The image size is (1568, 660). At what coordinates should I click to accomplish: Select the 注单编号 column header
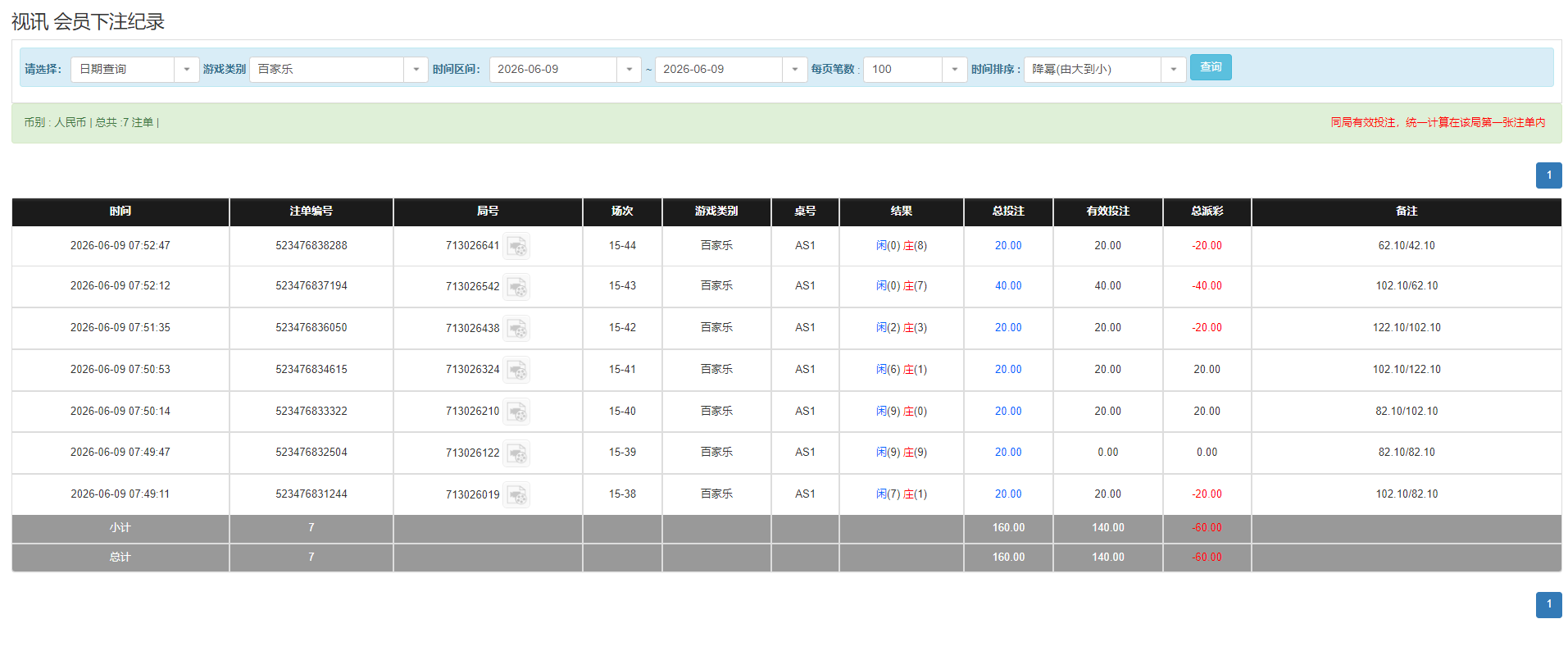311,212
